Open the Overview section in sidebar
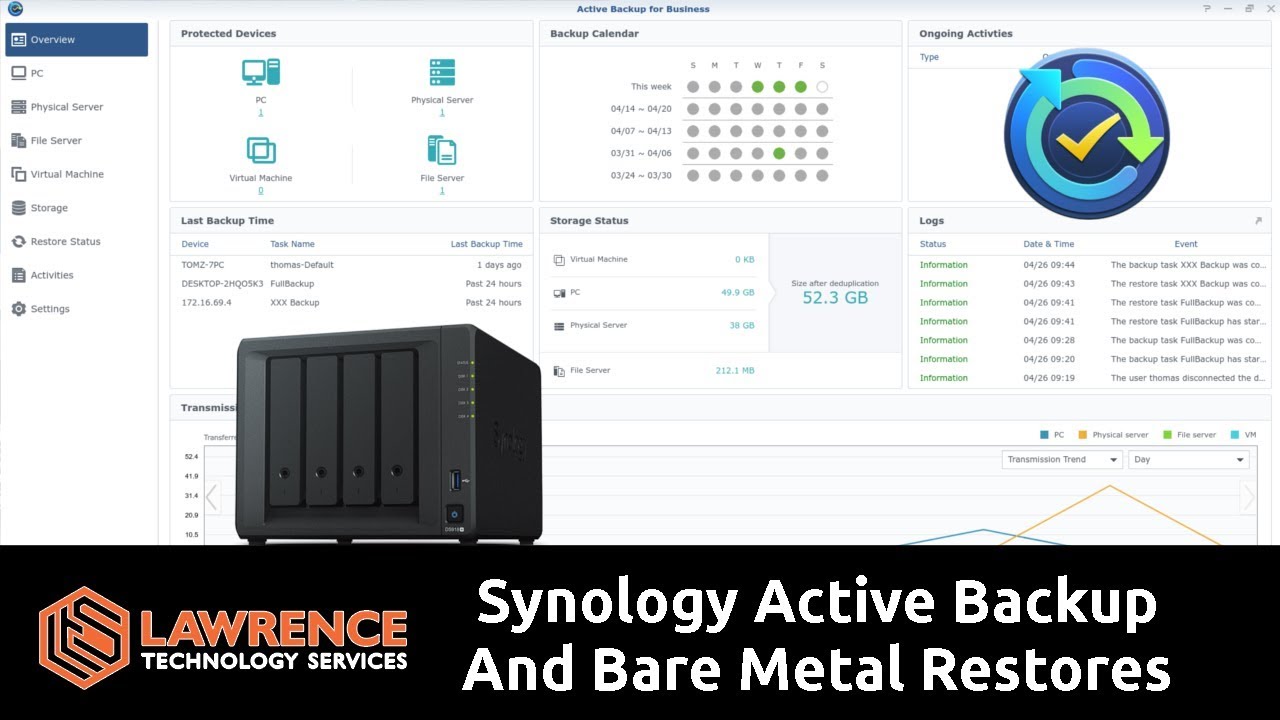 pos(77,40)
